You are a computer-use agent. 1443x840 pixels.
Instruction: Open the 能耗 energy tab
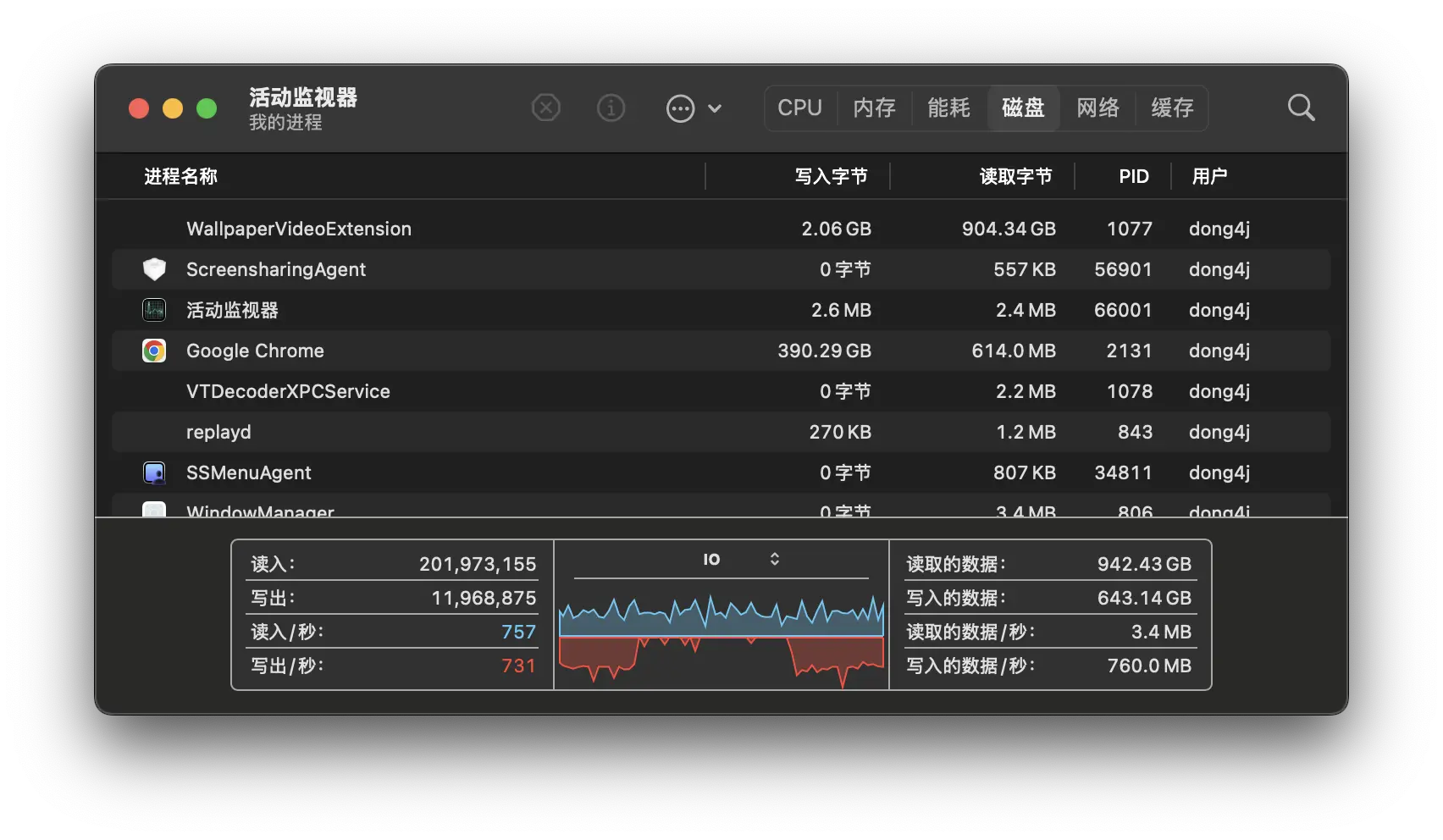click(x=948, y=108)
